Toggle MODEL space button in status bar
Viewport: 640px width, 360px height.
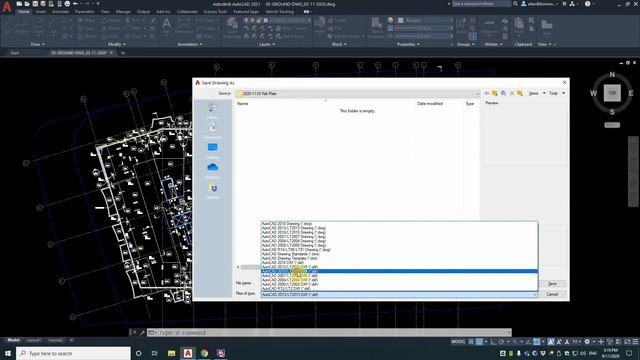click(458, 342)
